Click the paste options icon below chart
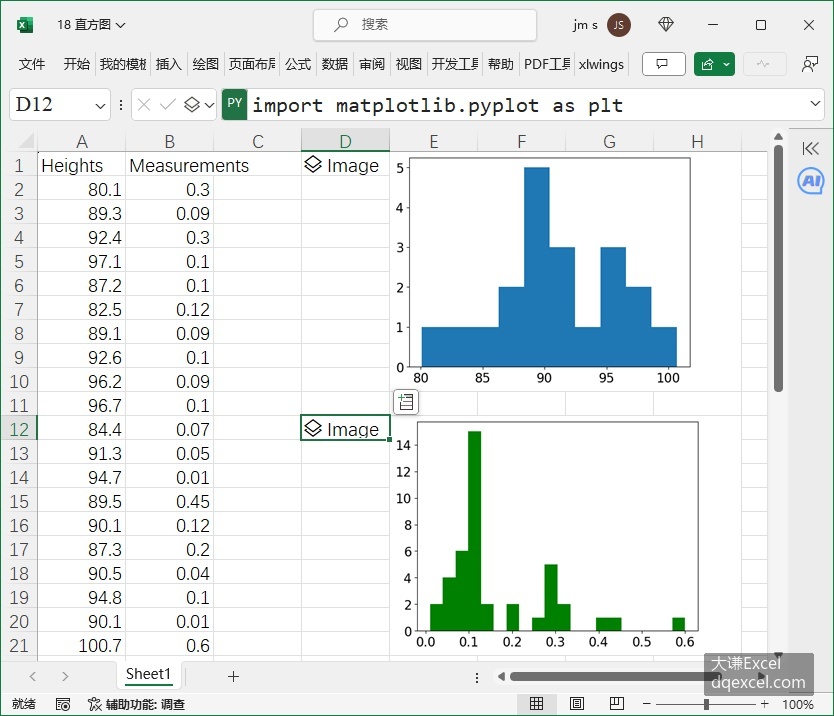The height and width of the screenshot is (716, 834). click(x=406, y=402)
